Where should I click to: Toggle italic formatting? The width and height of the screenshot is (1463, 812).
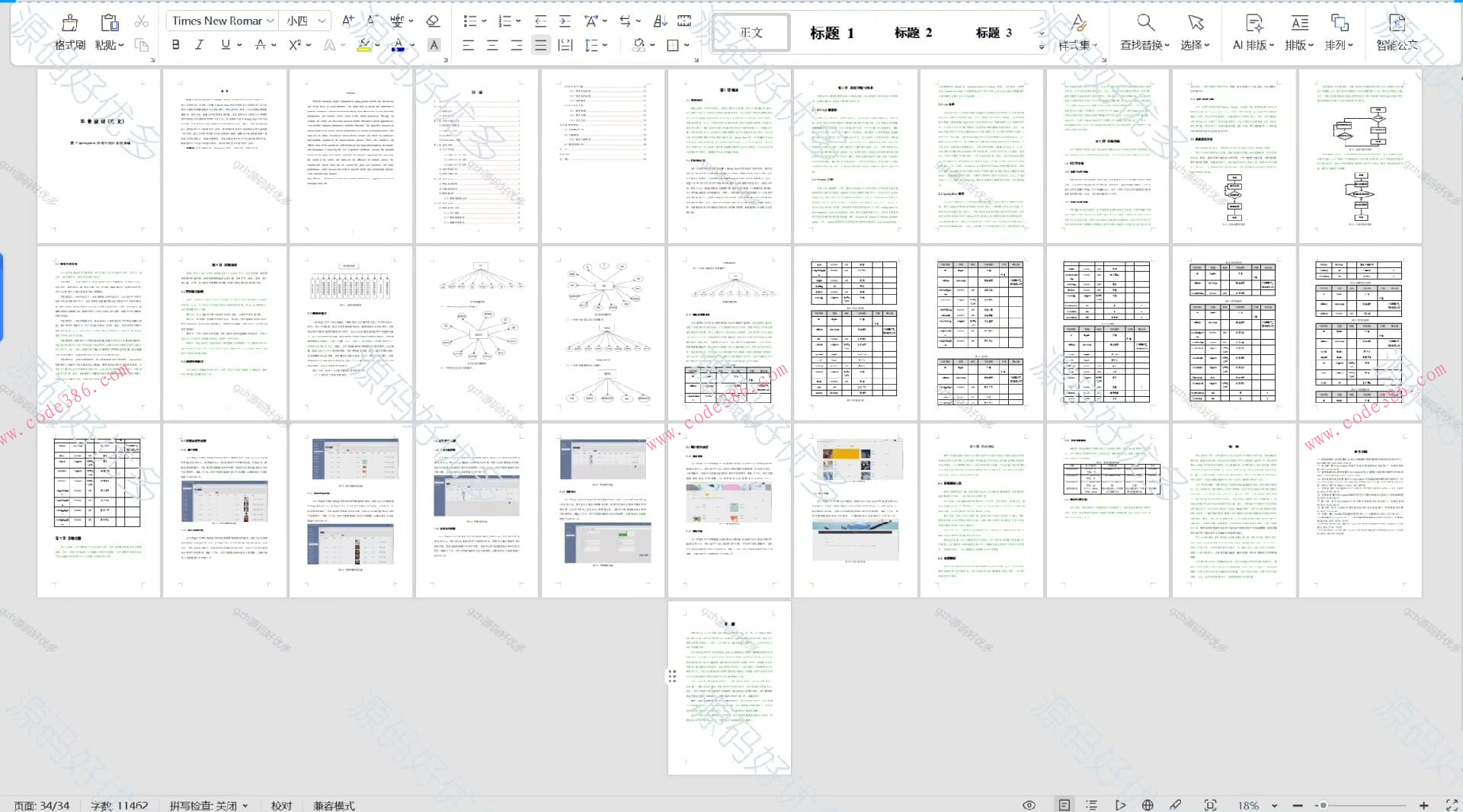tap(200, 45)
